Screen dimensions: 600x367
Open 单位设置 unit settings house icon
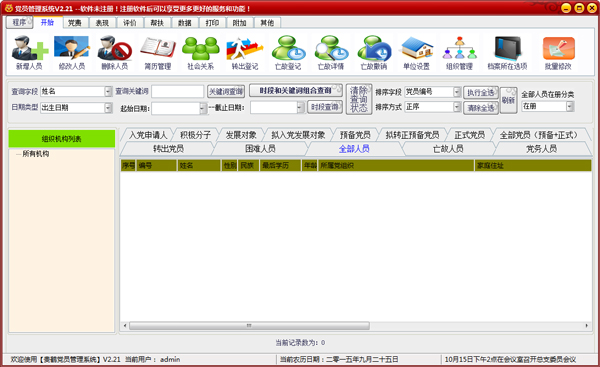click(x=416, y=53)
